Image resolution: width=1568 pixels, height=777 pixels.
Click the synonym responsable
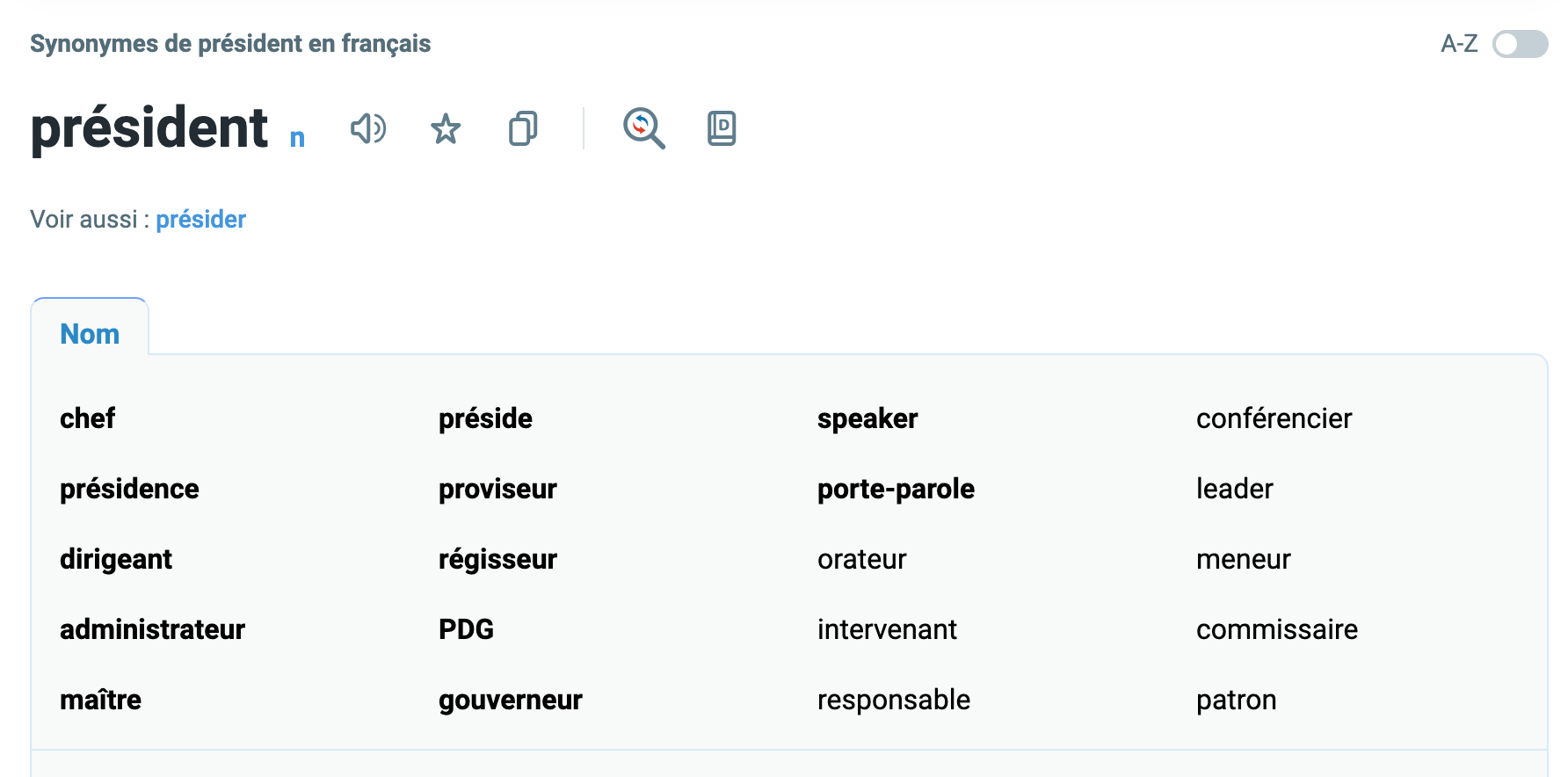click(894, 700)
